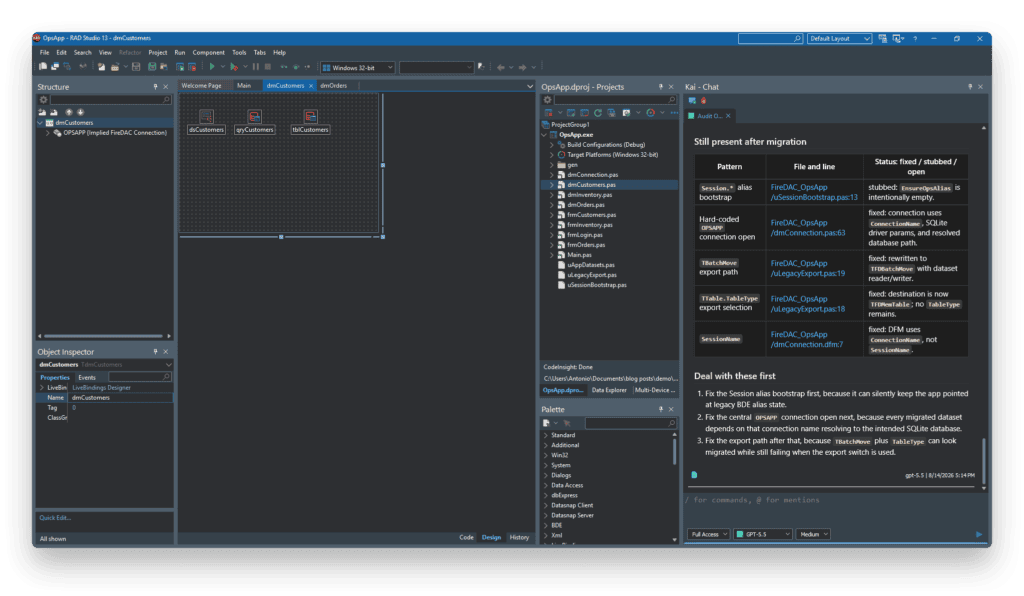Click the green Run button in the toolbar
This screenshot has width=1024, height=596.
(212, 67)
